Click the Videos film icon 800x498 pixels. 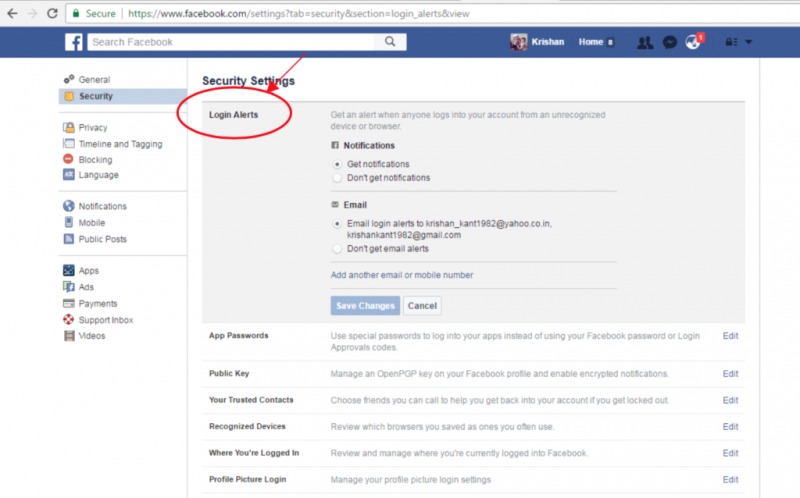(69, 335)
